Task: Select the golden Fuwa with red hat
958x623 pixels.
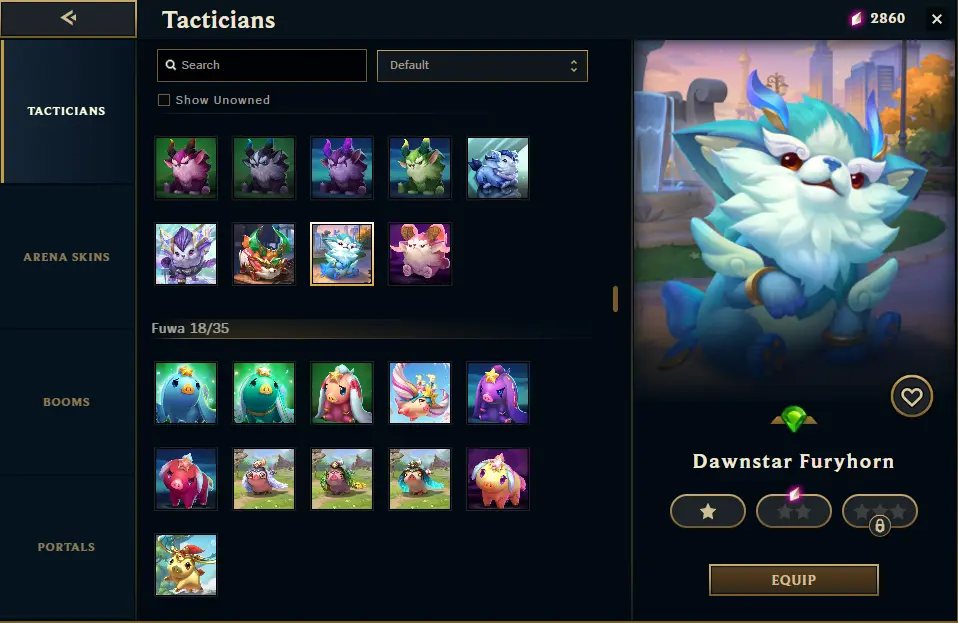Action: tap(186, 565)
